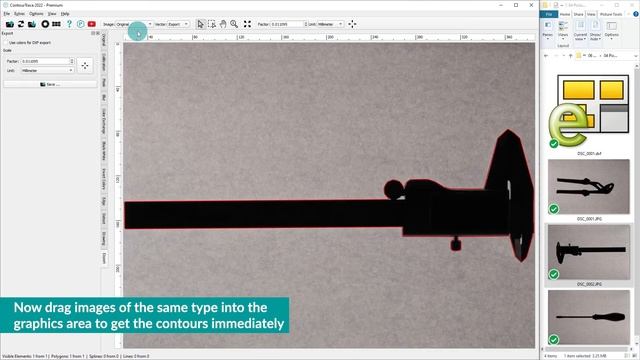Viewport: 640px width, 360px height.
Task: Close the Export panel
Action: pos(98,33)
